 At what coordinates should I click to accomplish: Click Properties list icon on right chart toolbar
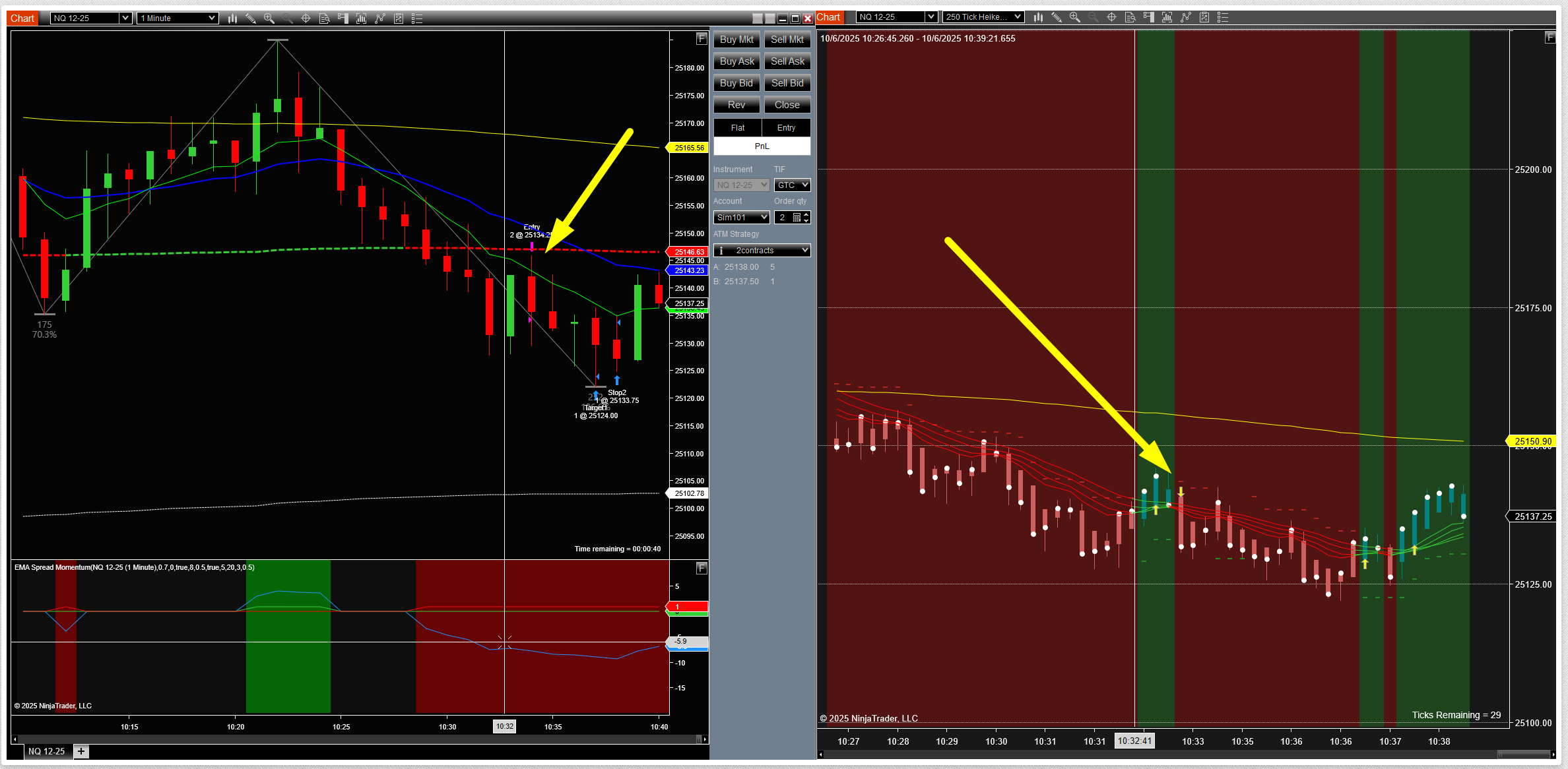coord(1222,17)
